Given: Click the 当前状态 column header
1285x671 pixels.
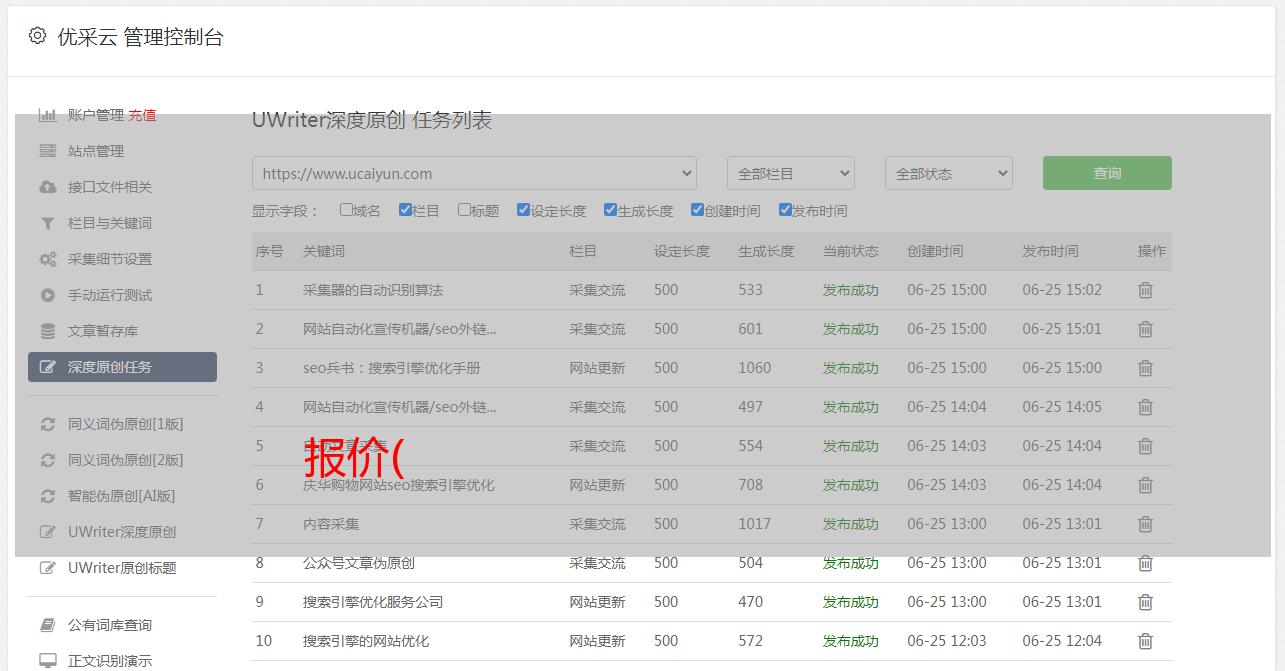Looking at the screenshot, I should click(851, 251).
